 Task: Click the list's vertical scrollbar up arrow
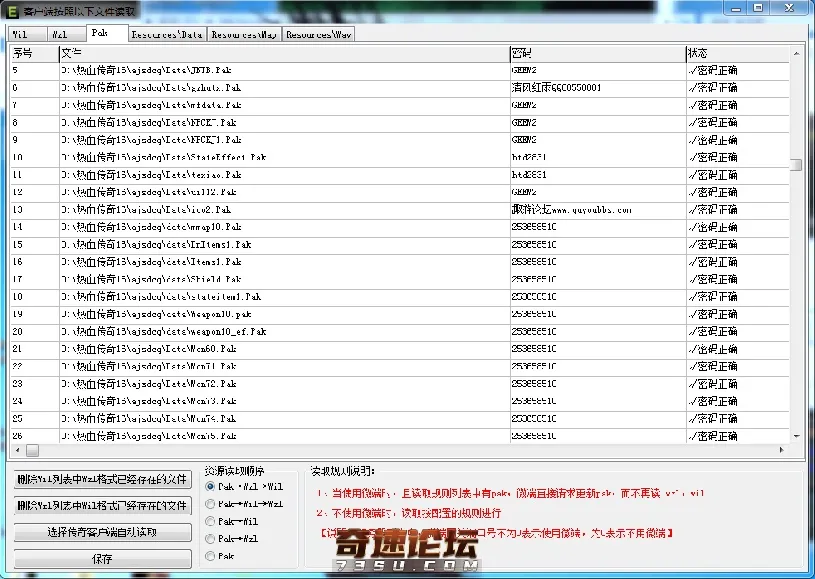796,53
